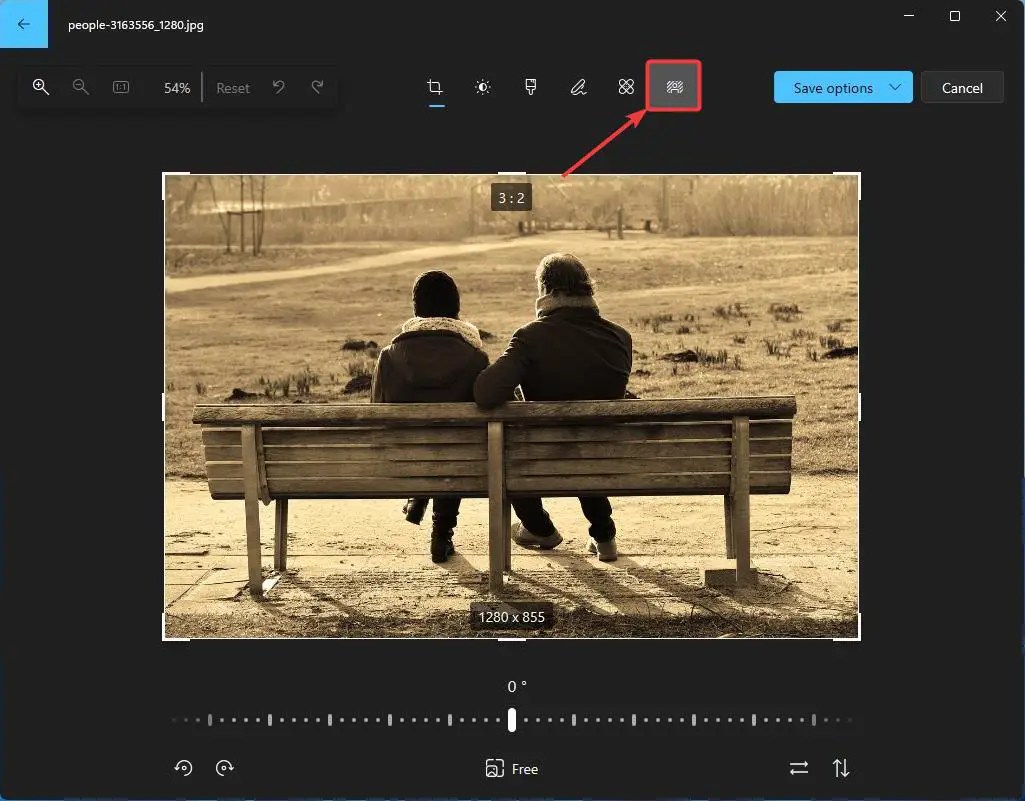Image resolution: width=1025 pixels, height=801 pixels.
Task: Close the Photos editor window
Action: click(x=1001, y=16)
